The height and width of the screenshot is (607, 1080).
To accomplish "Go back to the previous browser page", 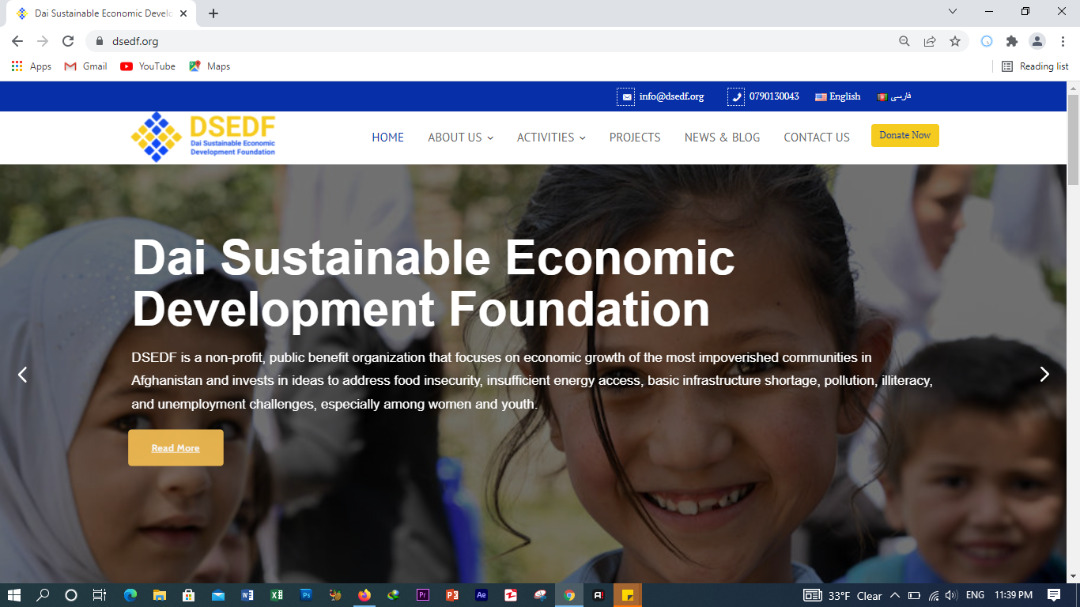I will (17, 41).
